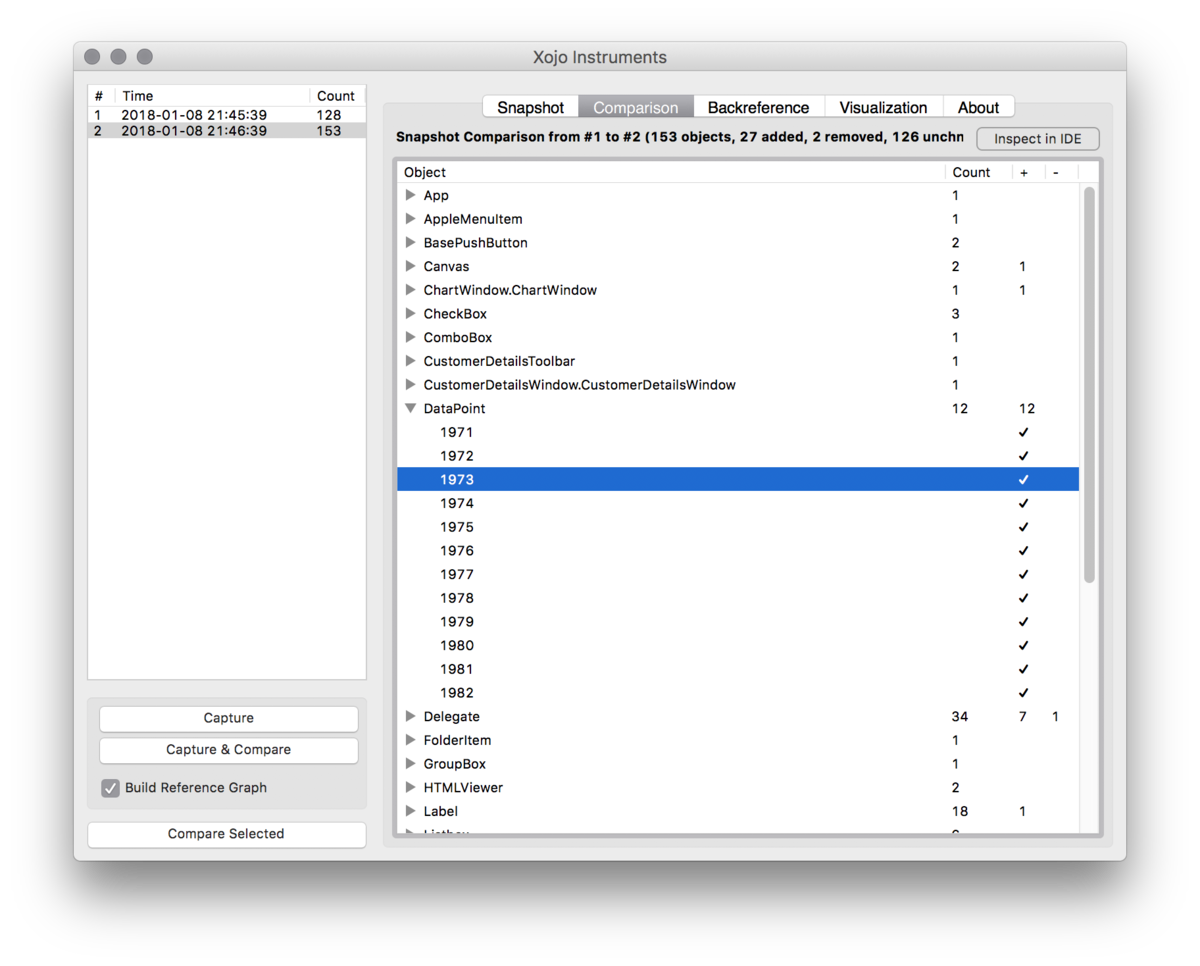Click the Label row count 18
Screen dimensions: 1200x966
(x=960, y=812)
